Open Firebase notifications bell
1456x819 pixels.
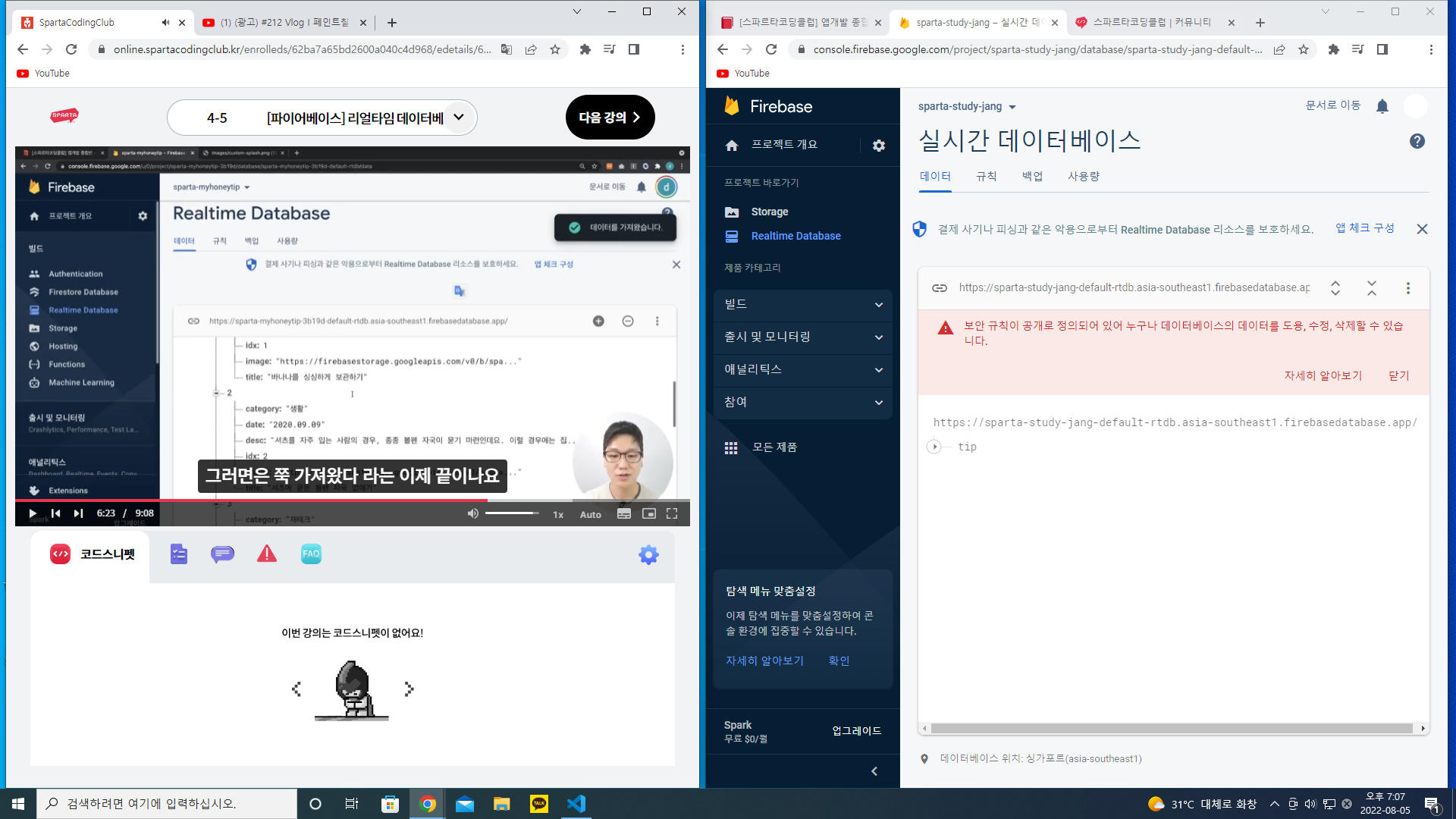[x=1382, y=106]
